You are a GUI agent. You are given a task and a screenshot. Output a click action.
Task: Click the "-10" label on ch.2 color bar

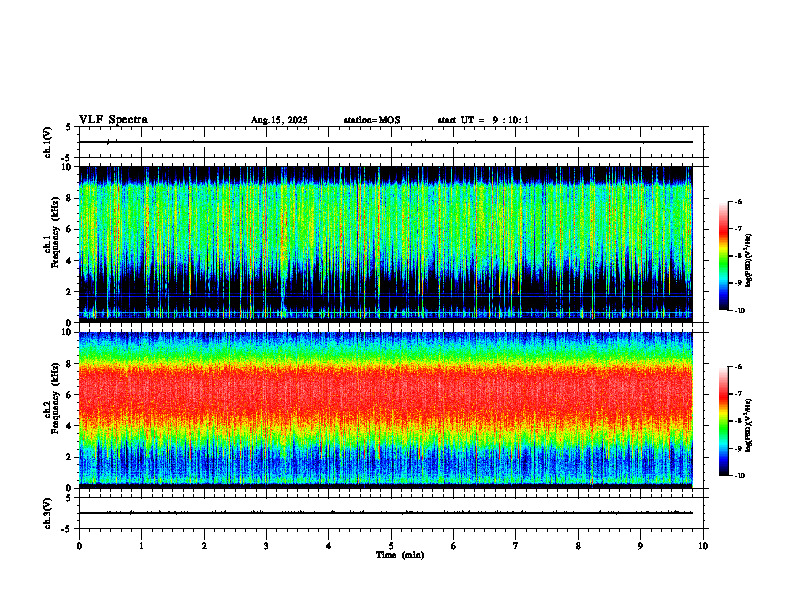click(739, 476)
